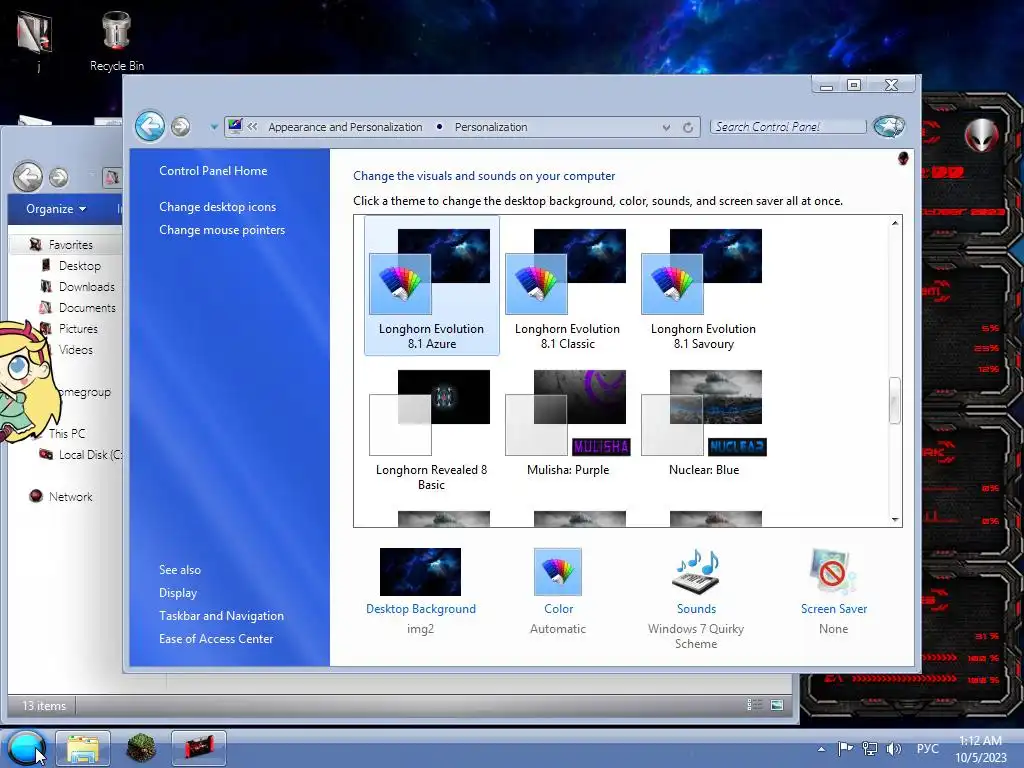Screen dimensions: 1024x768
Task: Open Control Panel Home
Action: [213, 170]
